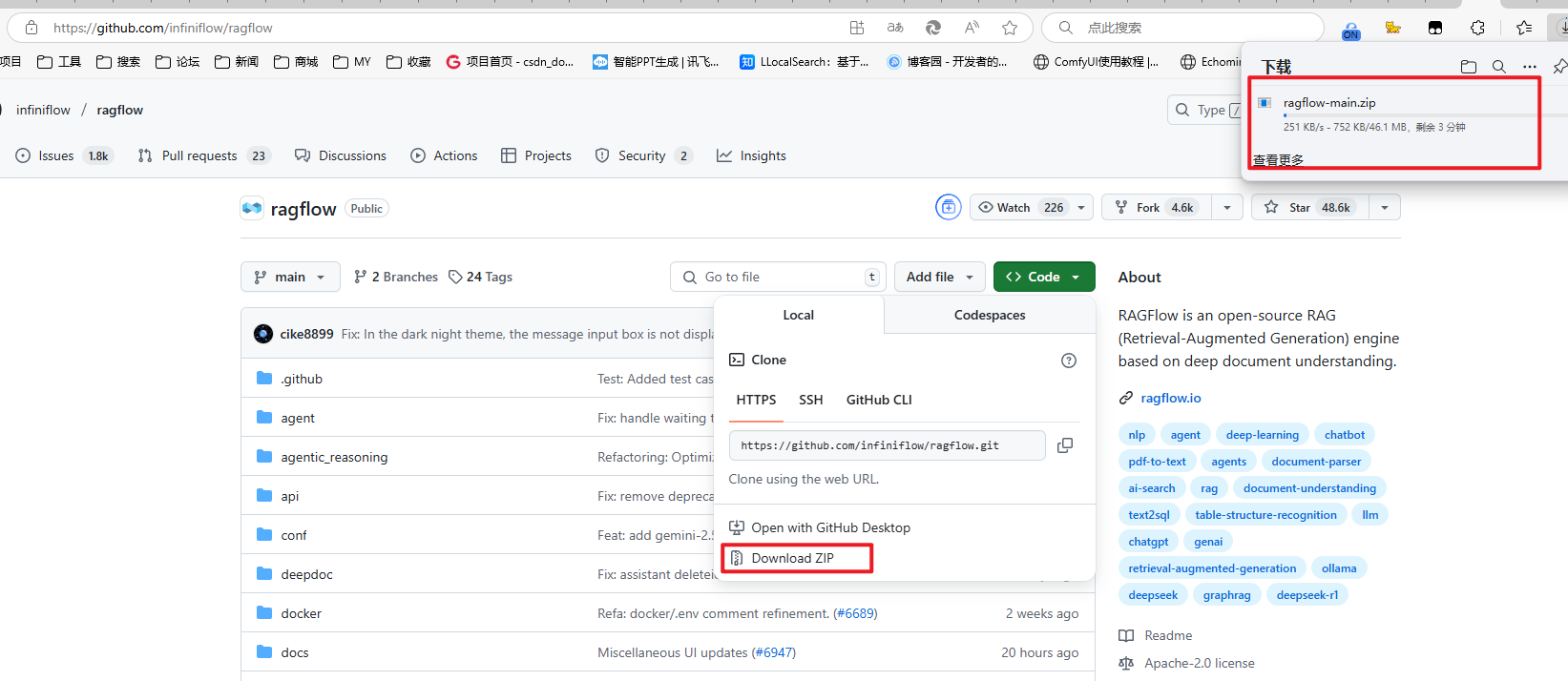Open the 24 Tags link
The image size is (1568, 681).
coord(481,277)
